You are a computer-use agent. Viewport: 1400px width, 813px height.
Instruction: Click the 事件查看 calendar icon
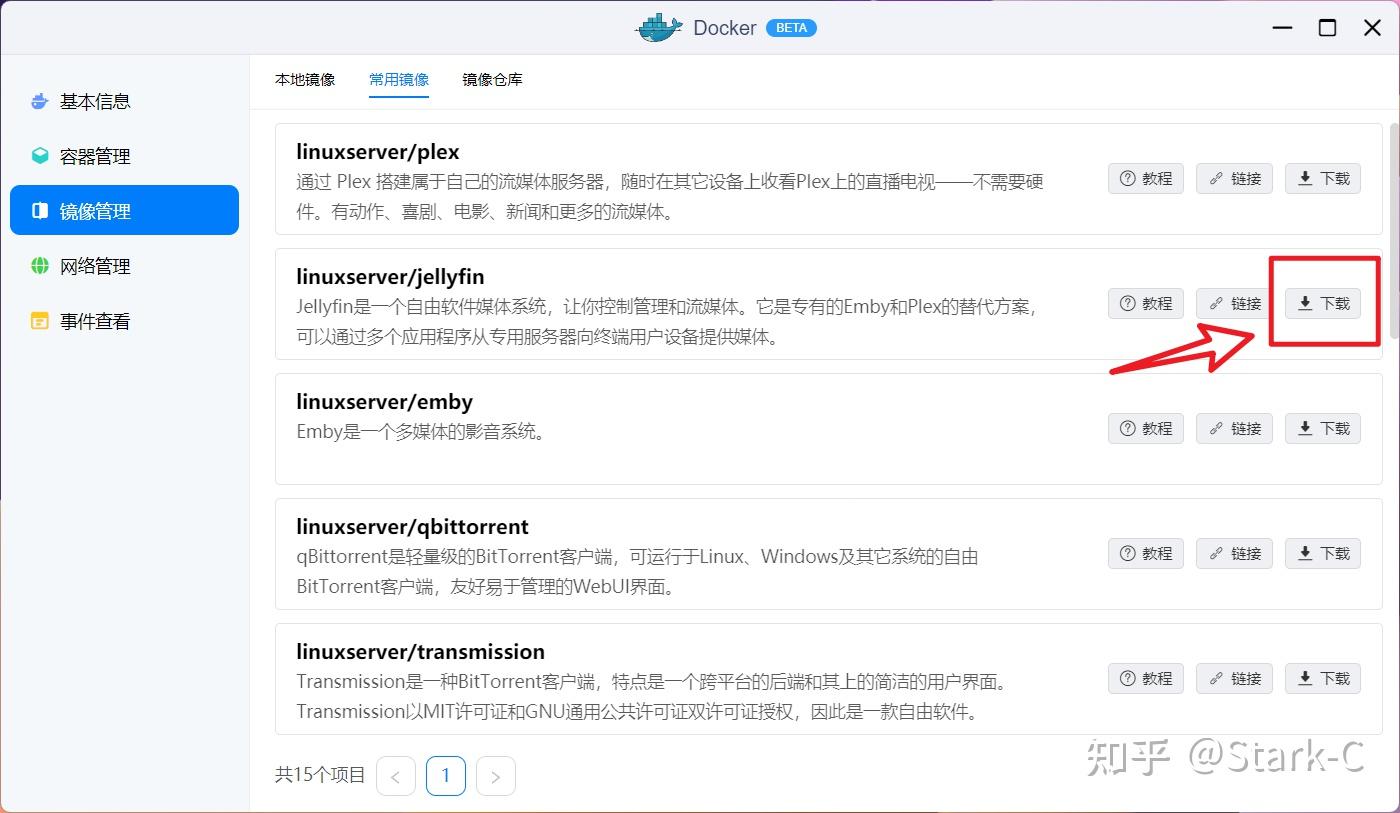point(38,320)
